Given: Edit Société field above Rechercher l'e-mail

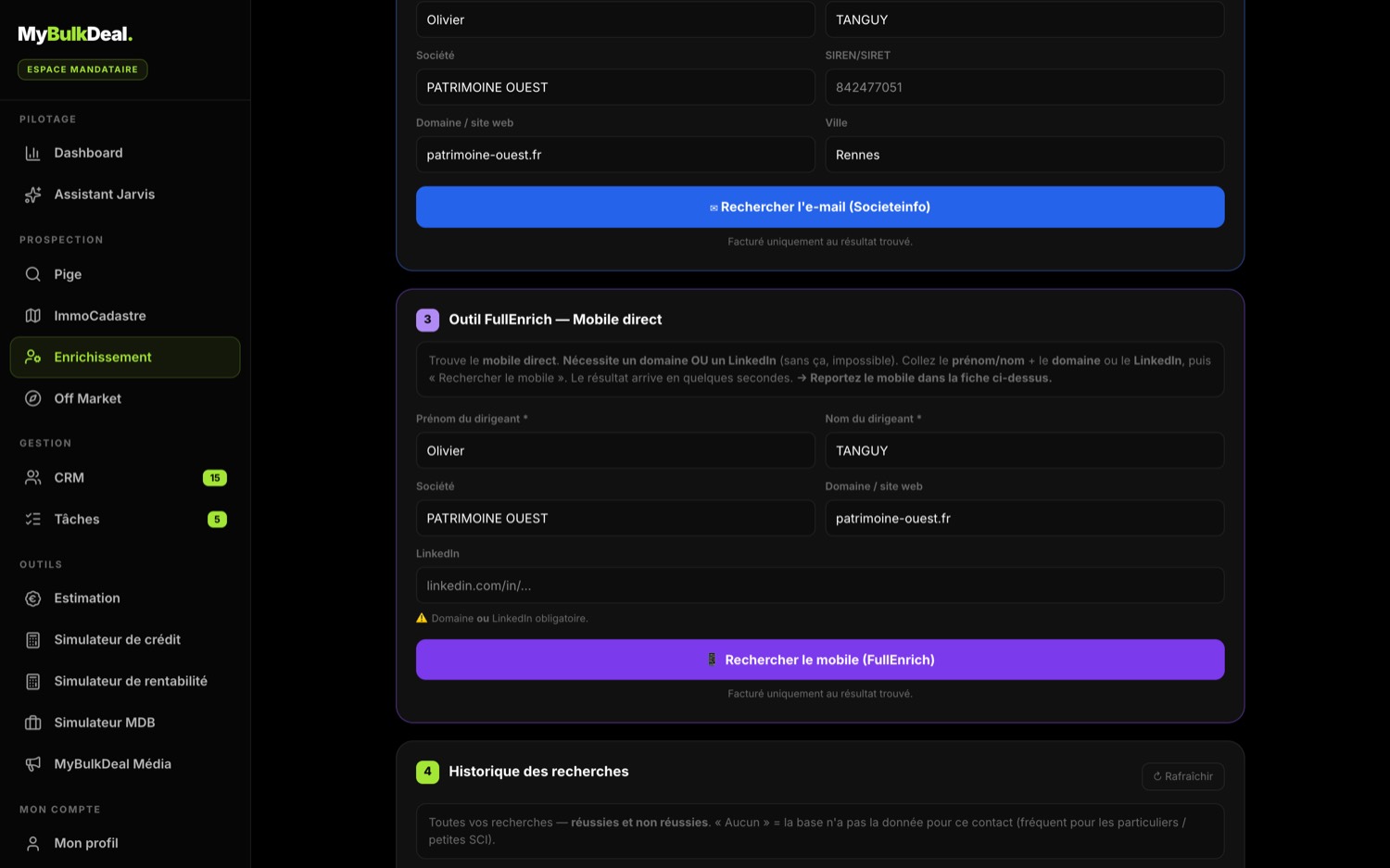Looking at the screenshot, I should click(615, 87).
